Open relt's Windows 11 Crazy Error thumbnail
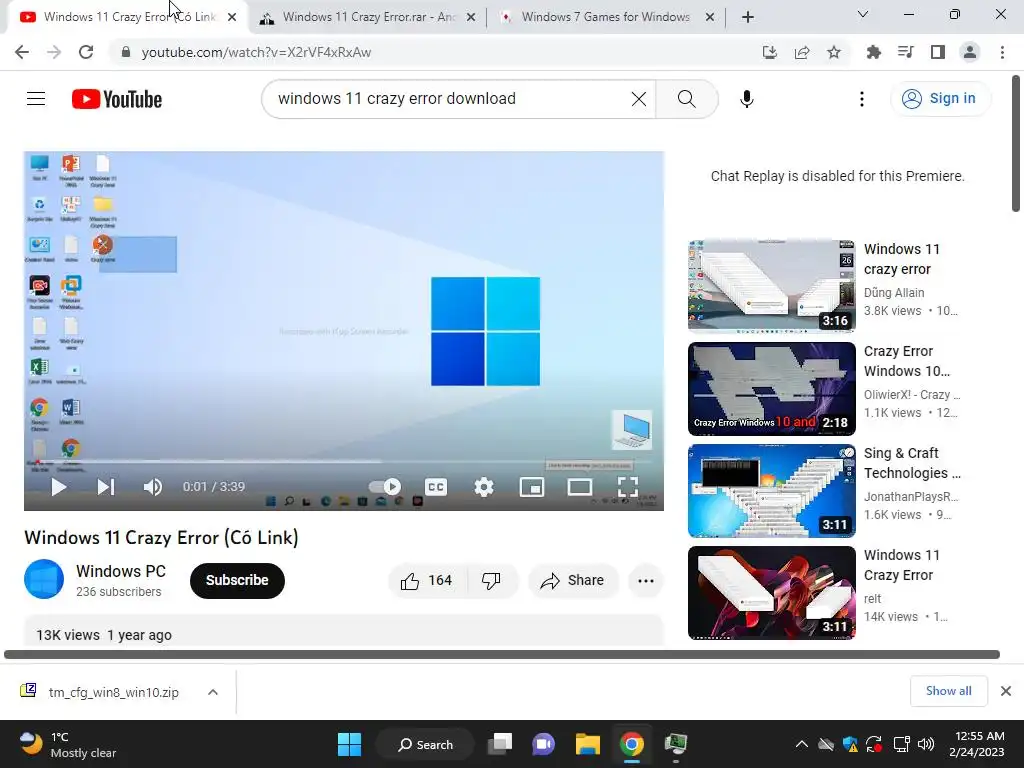 point(771,592)
